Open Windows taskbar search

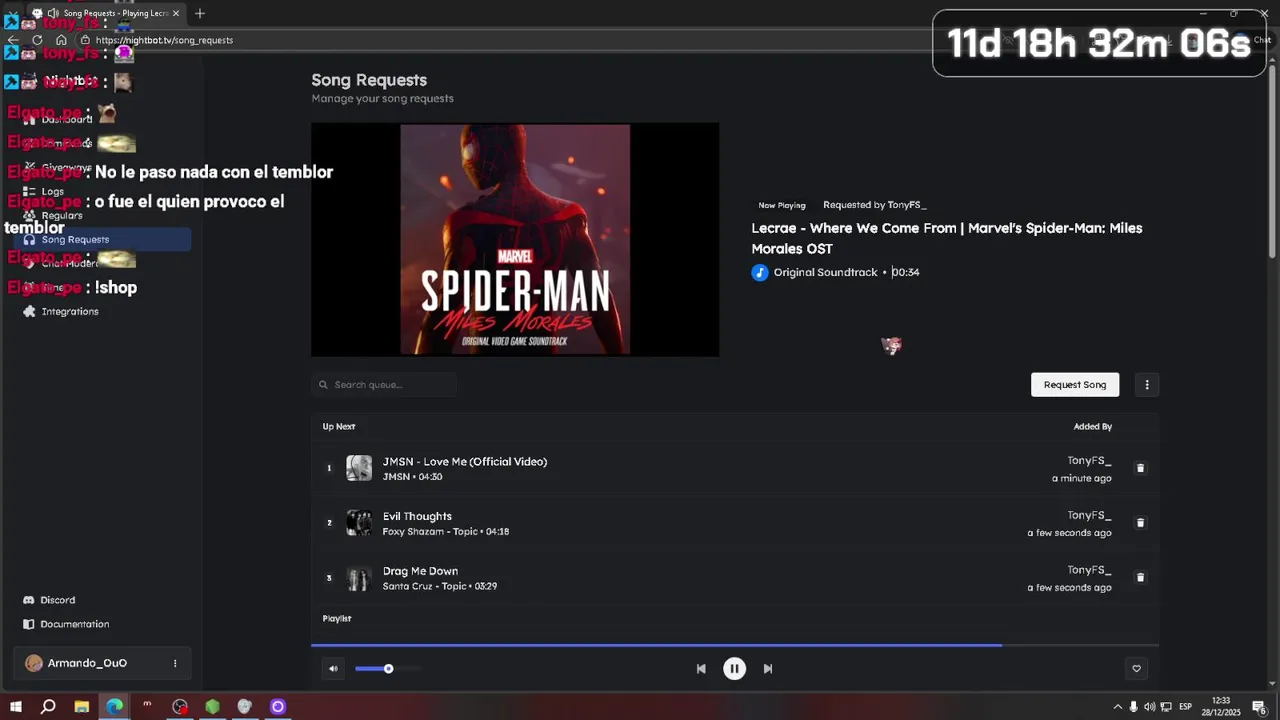[x=48, y=707]
